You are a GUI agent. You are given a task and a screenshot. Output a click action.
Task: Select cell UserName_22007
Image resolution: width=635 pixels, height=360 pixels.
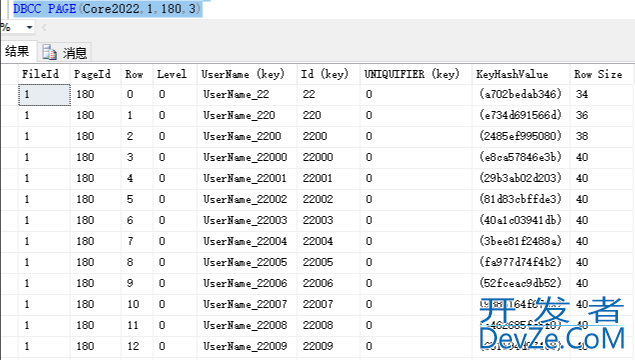click(247, 305)
